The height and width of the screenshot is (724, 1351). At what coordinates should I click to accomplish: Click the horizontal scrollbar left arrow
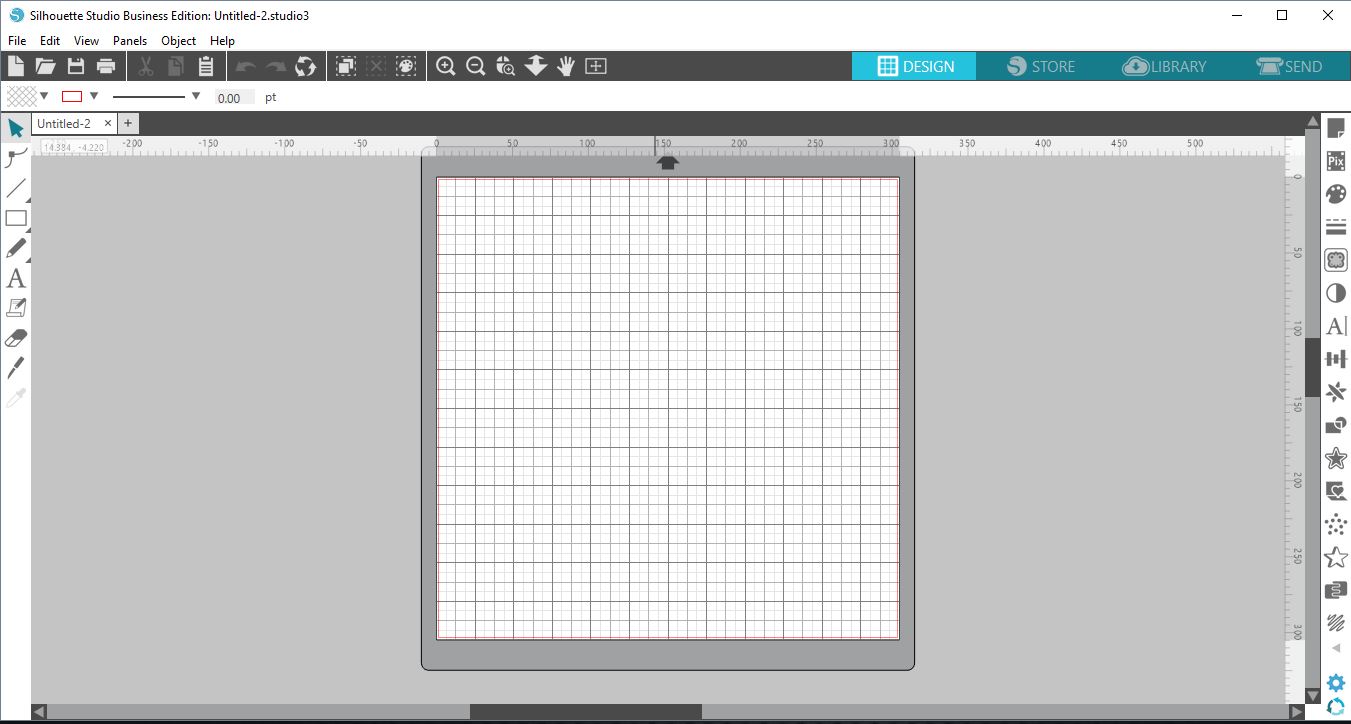(x=39, y=712)
